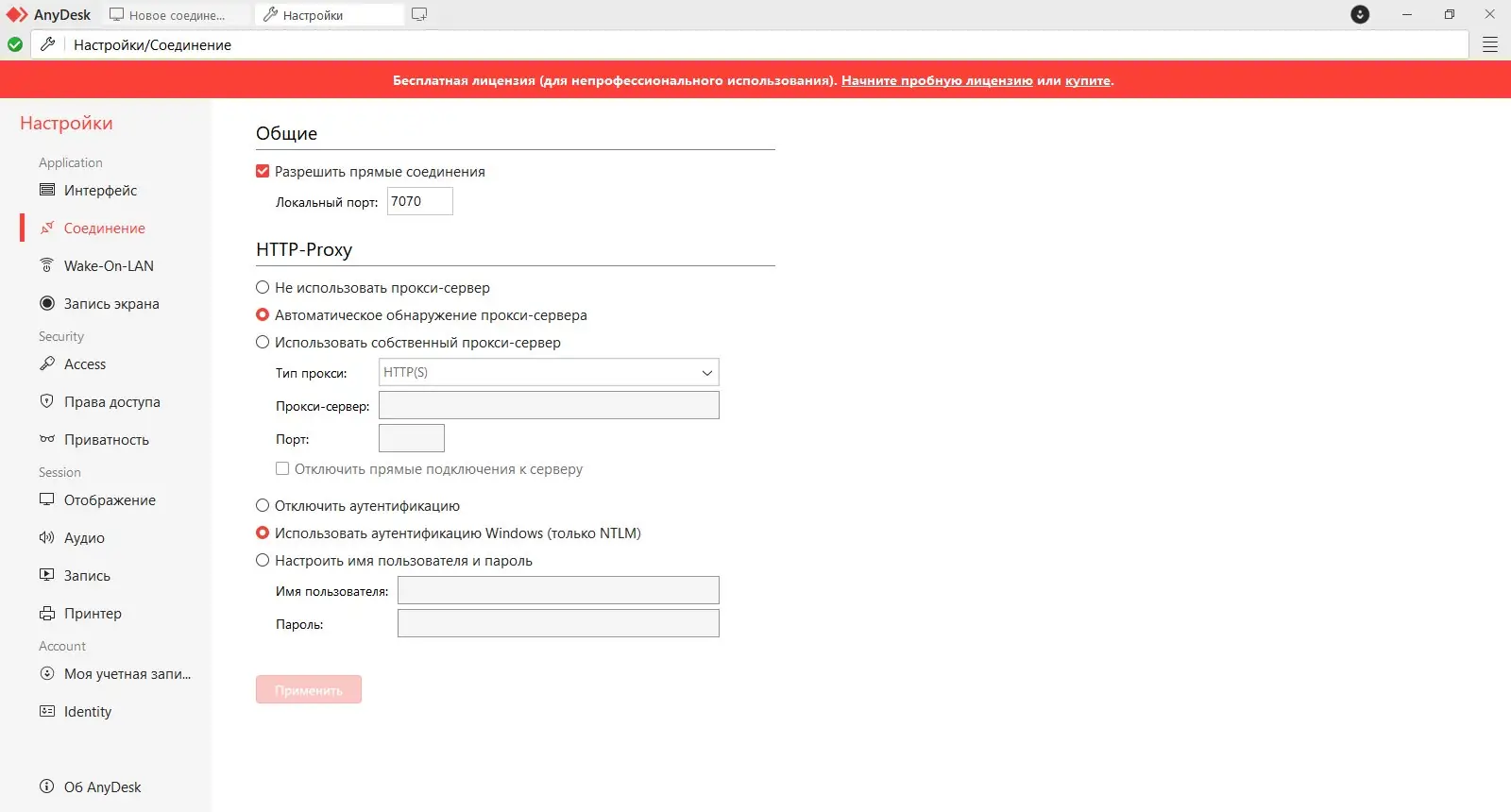The height and width of the screenshot is (812, 1511).
Task: Click the Права доступа shield icon
Action: (x=47, y=401)
